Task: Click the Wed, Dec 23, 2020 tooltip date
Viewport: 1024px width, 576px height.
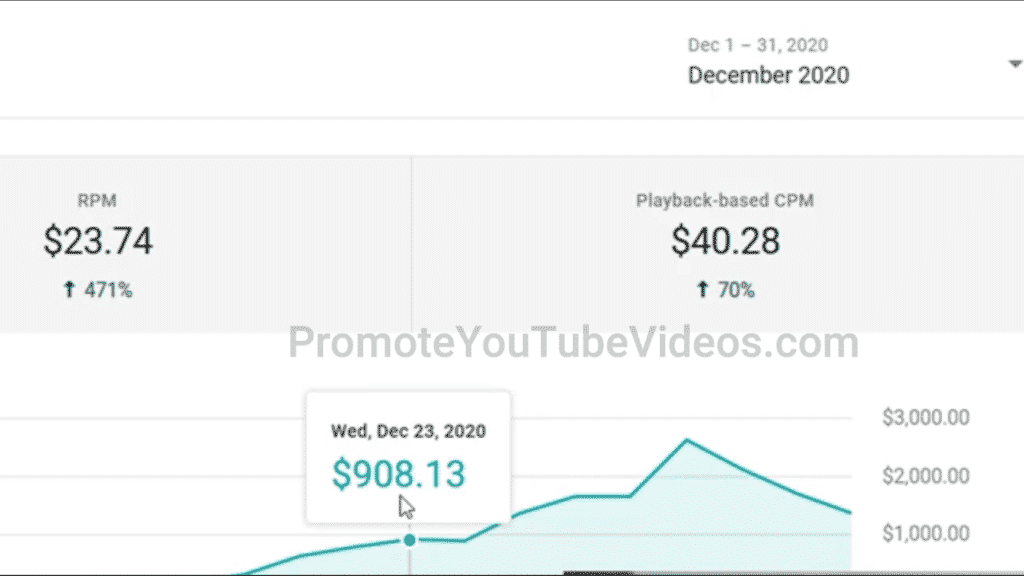Action: point(408,431)
